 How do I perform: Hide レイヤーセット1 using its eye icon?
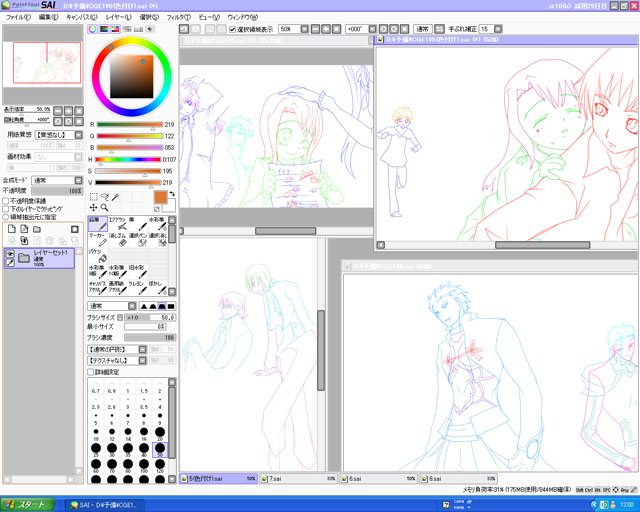pos(10,254)
